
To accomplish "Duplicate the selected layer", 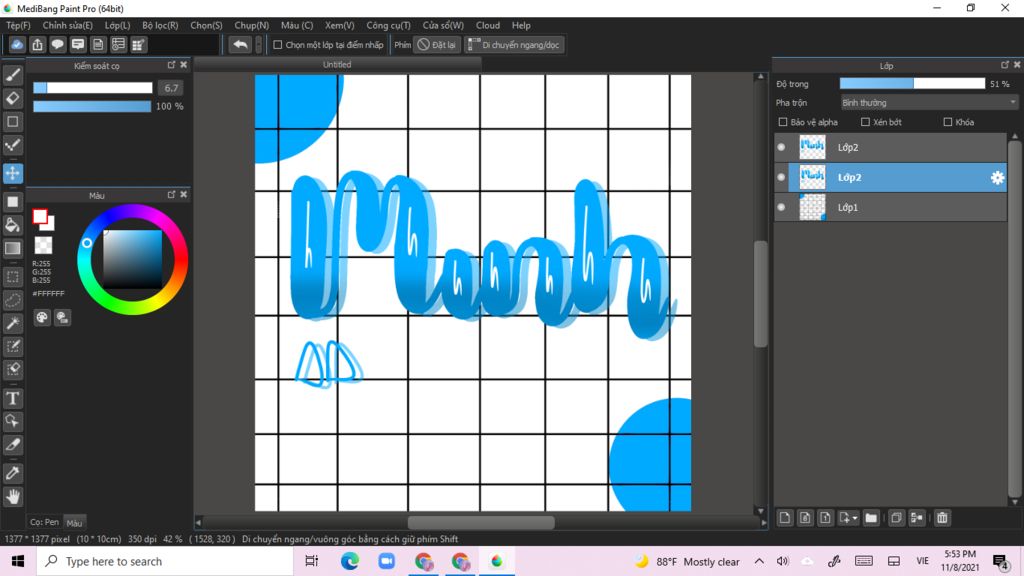I will [897, 518].
